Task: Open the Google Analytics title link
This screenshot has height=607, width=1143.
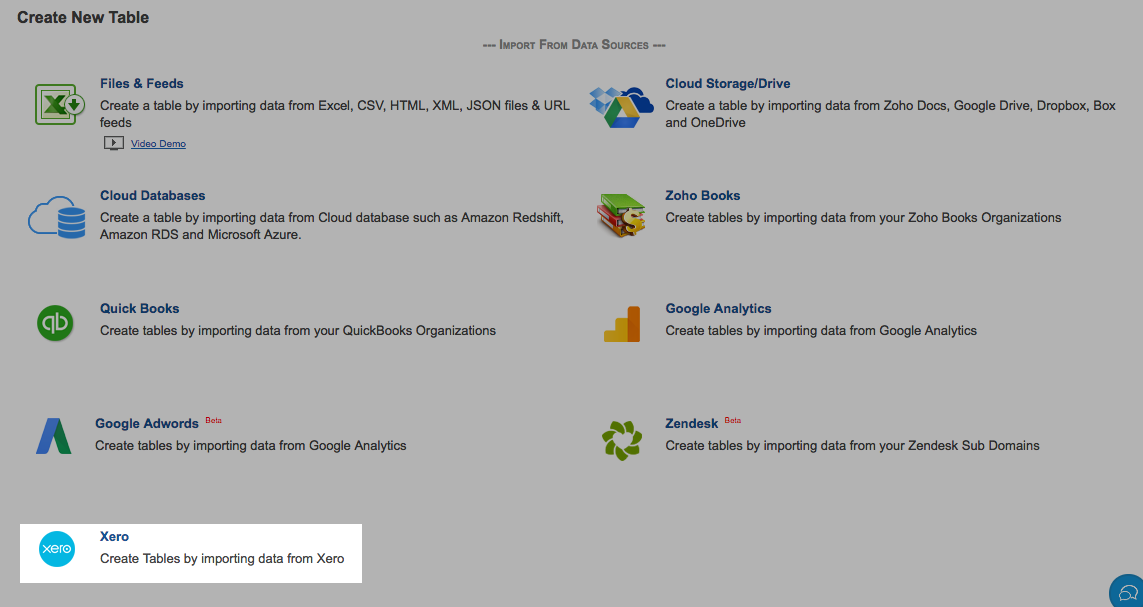Action: point(718,308)
